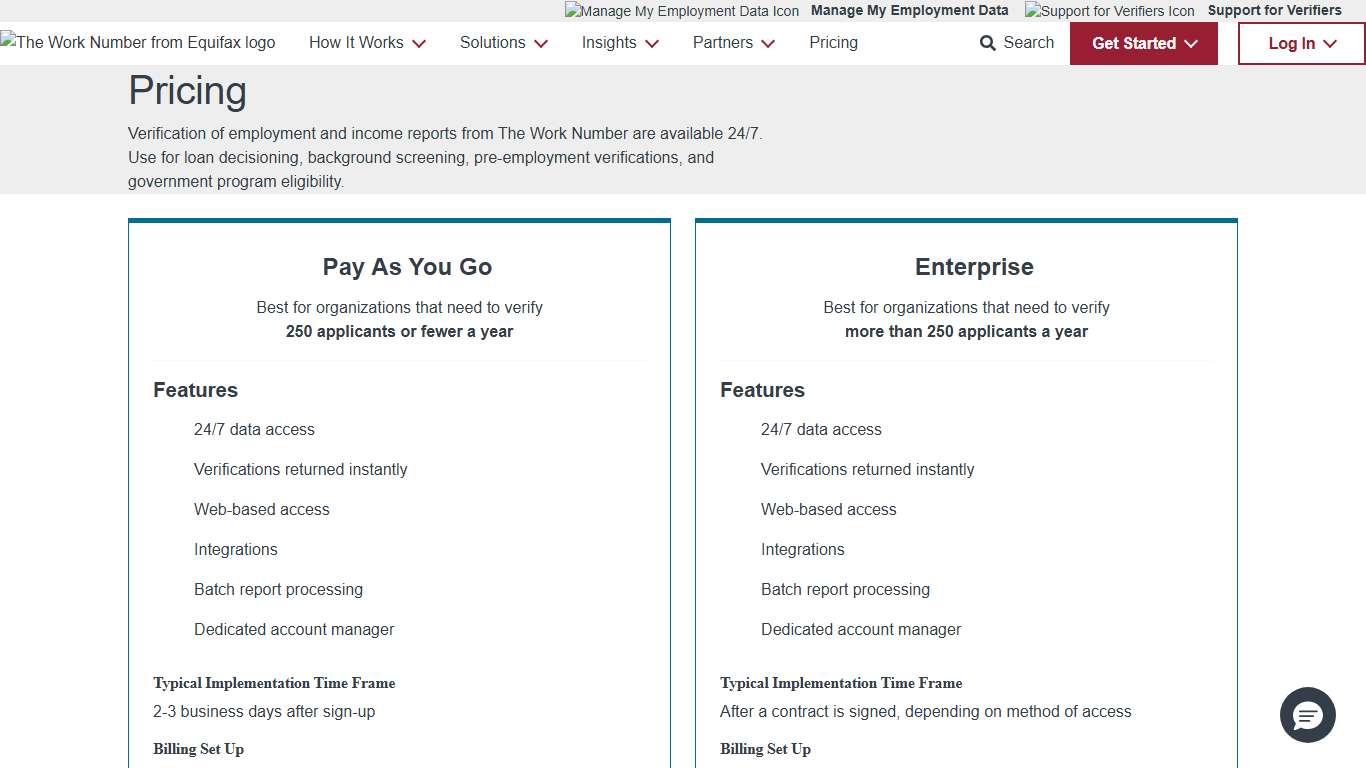Expand the Partners dropdown chevron
Viewport: 1366px width, 768px height.
click(x=767, y=44)
